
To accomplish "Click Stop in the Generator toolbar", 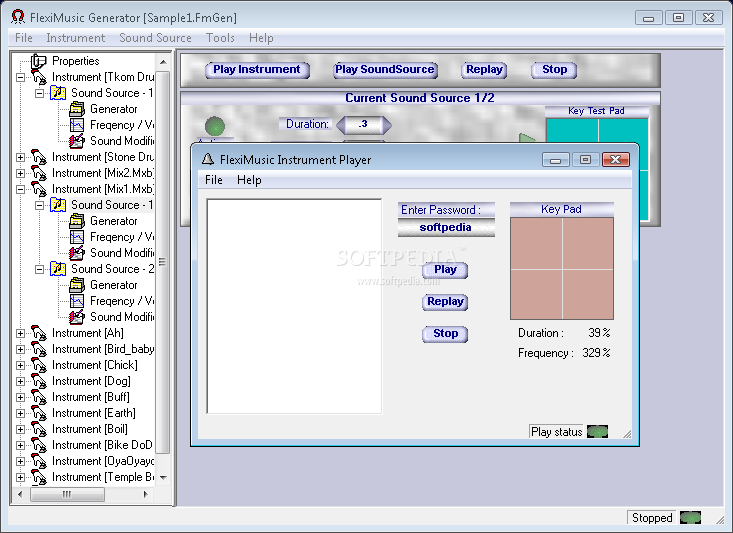I will click(x=554, y=70).
